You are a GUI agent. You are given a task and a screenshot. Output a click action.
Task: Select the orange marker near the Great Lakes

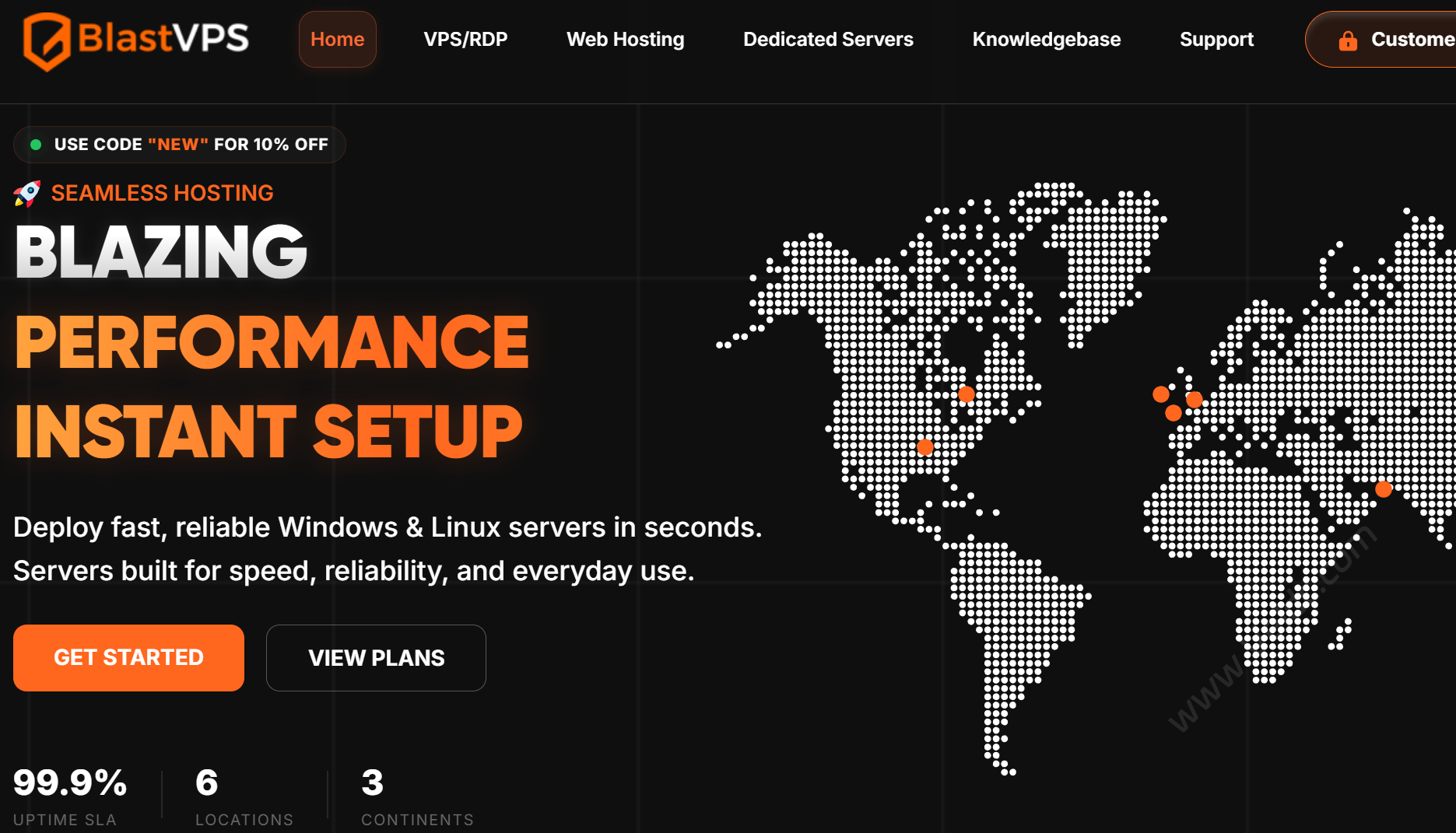[967, 394]
